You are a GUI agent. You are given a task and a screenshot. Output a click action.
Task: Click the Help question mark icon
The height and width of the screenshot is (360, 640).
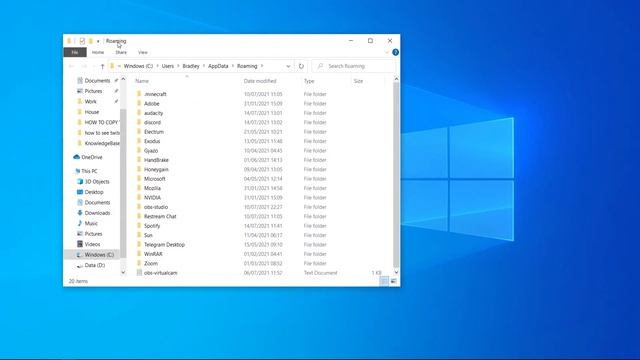(x=395, y=52)
